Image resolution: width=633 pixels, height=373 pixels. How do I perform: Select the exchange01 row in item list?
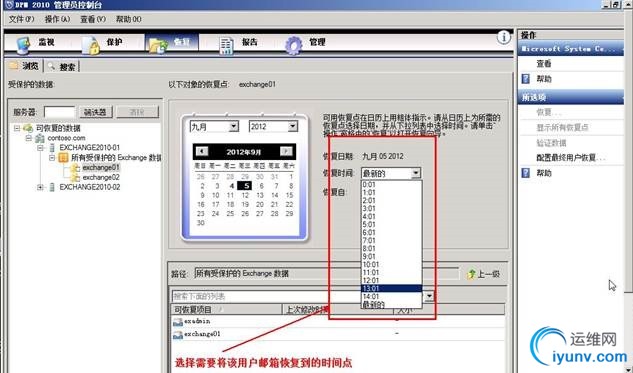click(x=338, y=335)
